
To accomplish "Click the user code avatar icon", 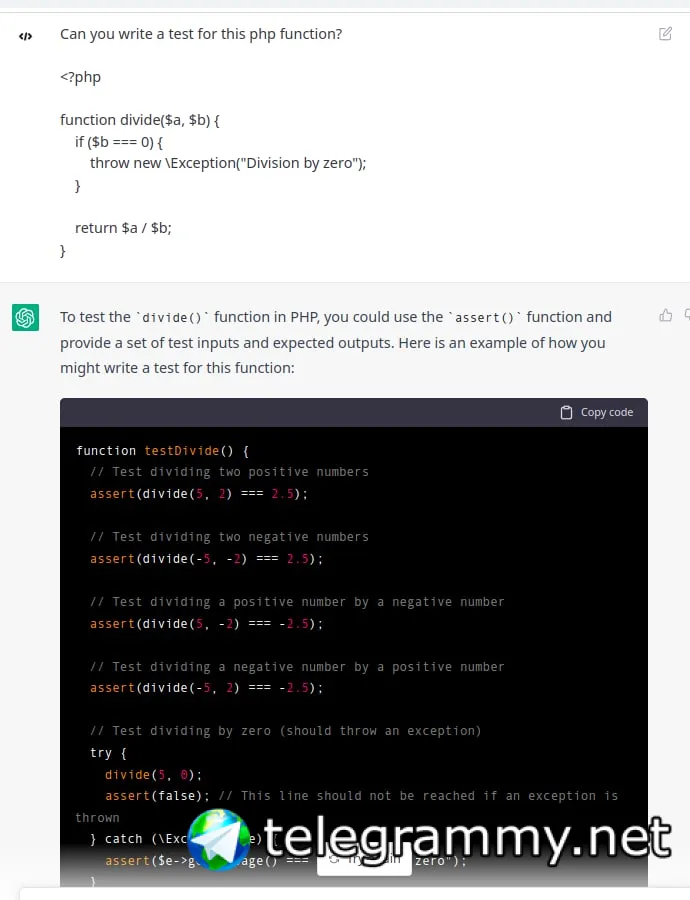I will coord(25,36).
